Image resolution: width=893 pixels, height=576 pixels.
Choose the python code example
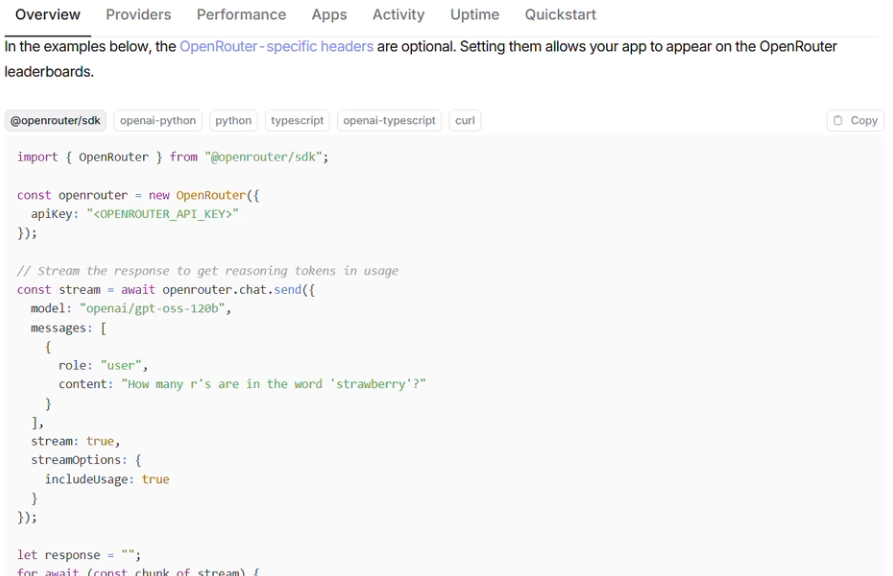point(234,121)
